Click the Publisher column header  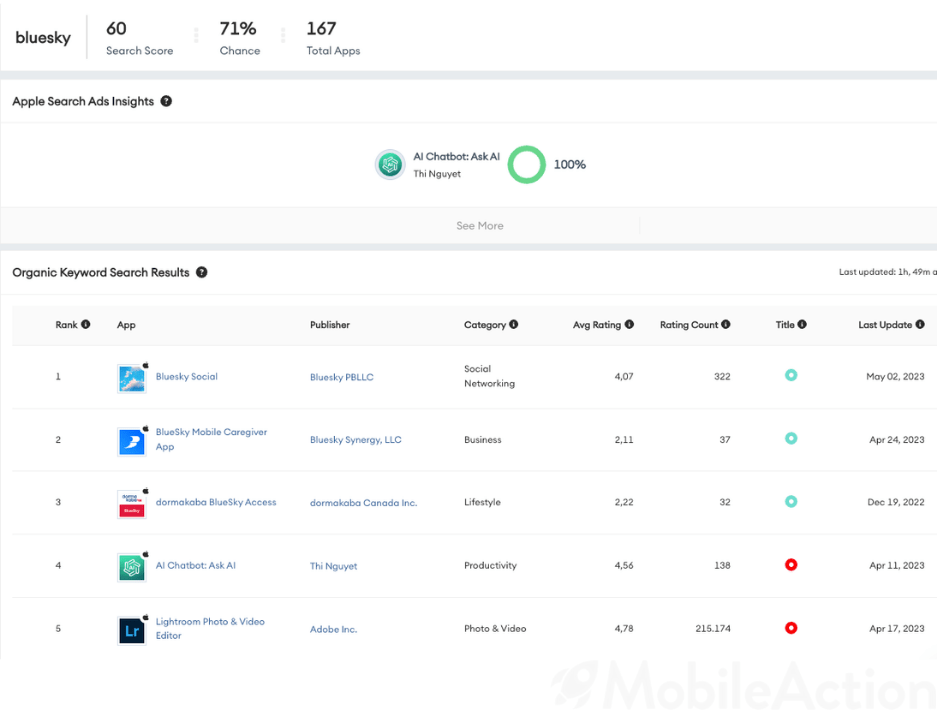coord(329,325)
